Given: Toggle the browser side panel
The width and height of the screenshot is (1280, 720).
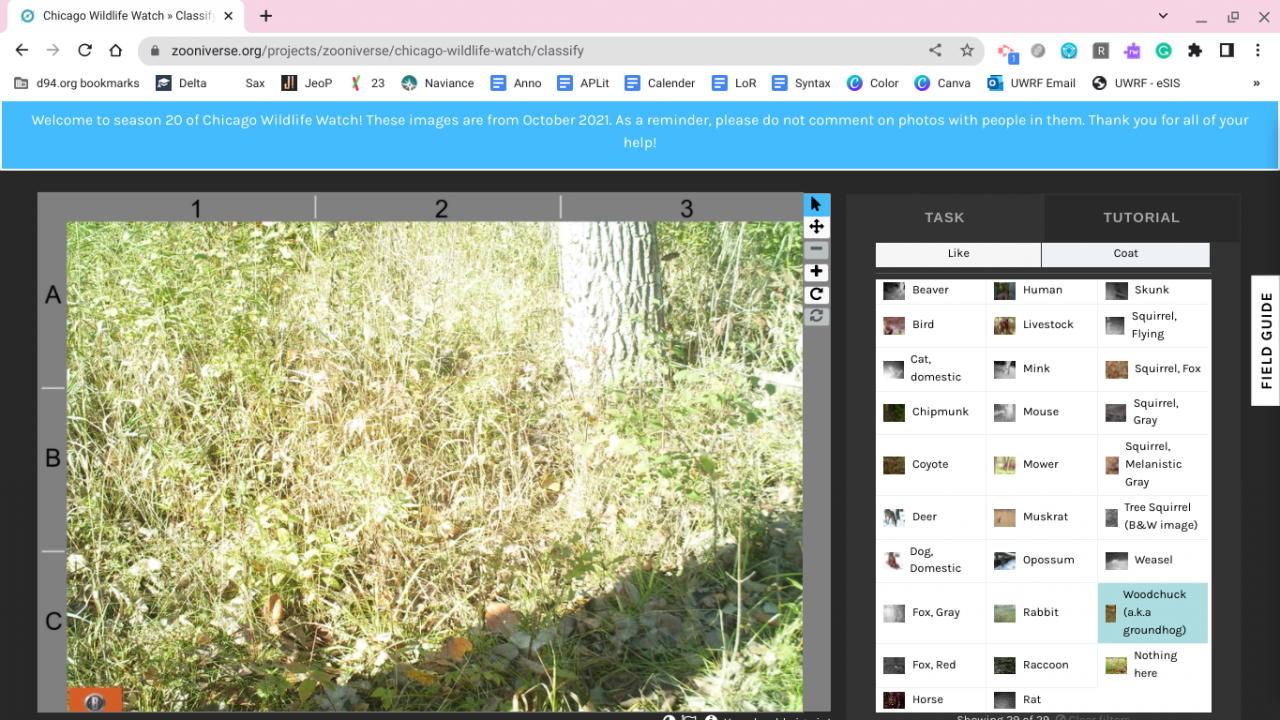Looking at the screenshot, I should [1227, 50].
